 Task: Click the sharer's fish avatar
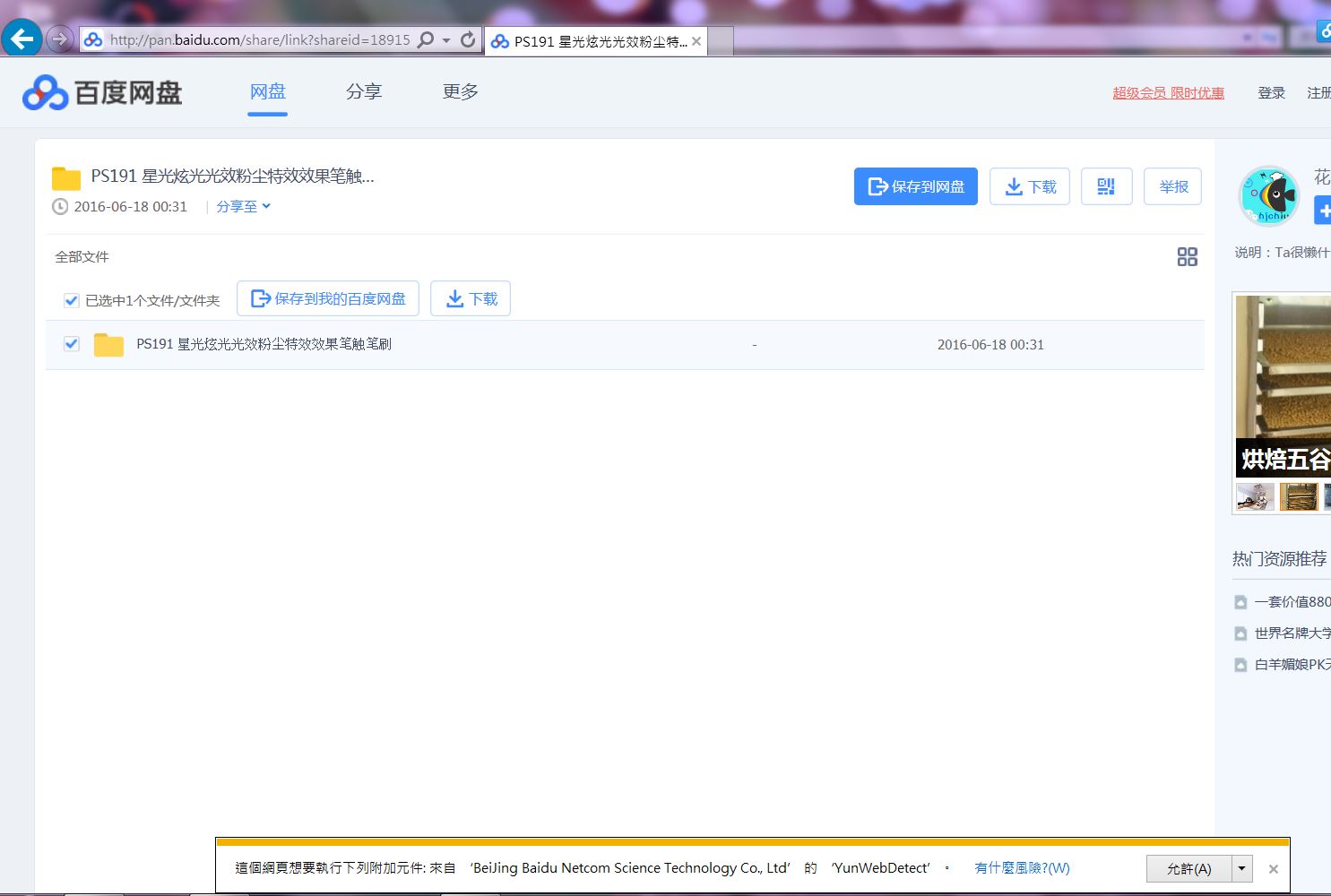[1268, 195]
